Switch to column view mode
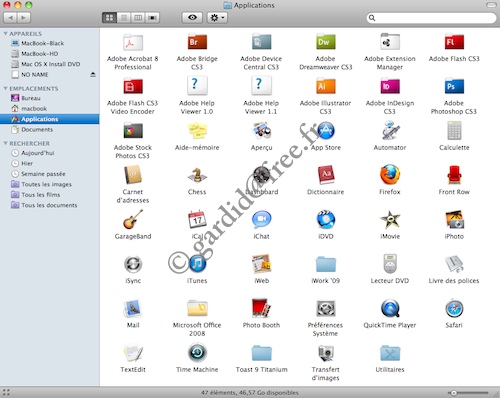500x398 pixels. (138, 18)
